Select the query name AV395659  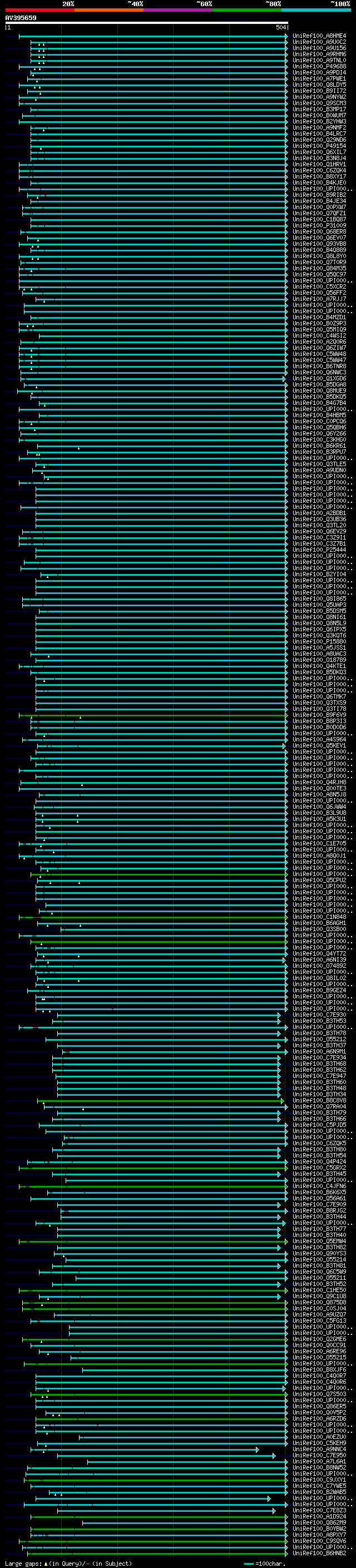[x=21, y=18]
